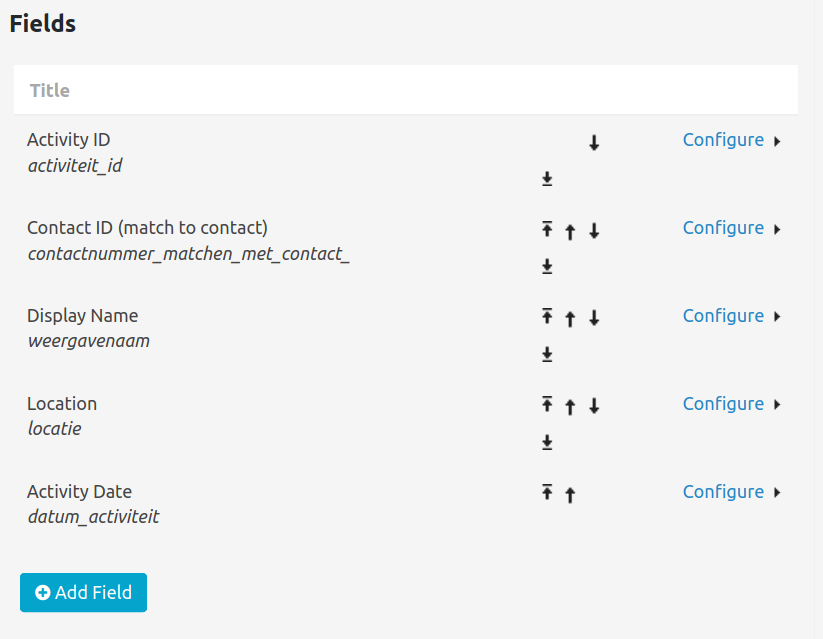Send Display Name field to bottom

[x=547, y=354]
